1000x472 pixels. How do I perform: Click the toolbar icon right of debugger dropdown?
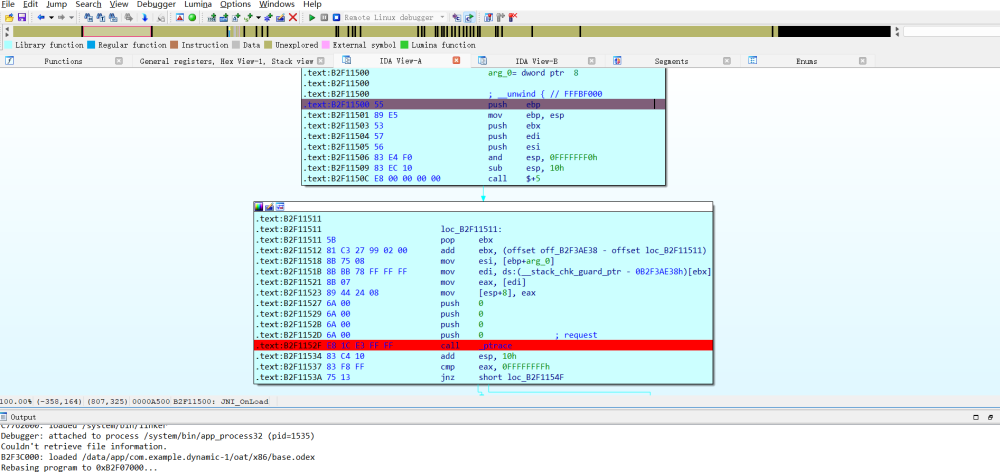pos(457,17)
